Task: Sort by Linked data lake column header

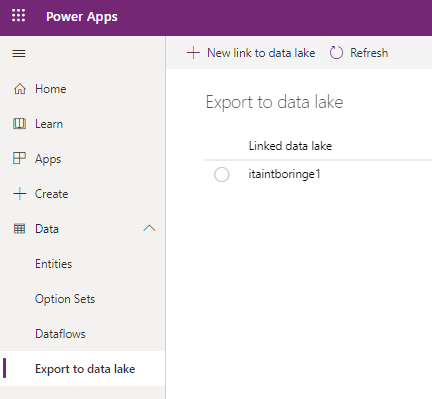Action: tap(290, 146)
